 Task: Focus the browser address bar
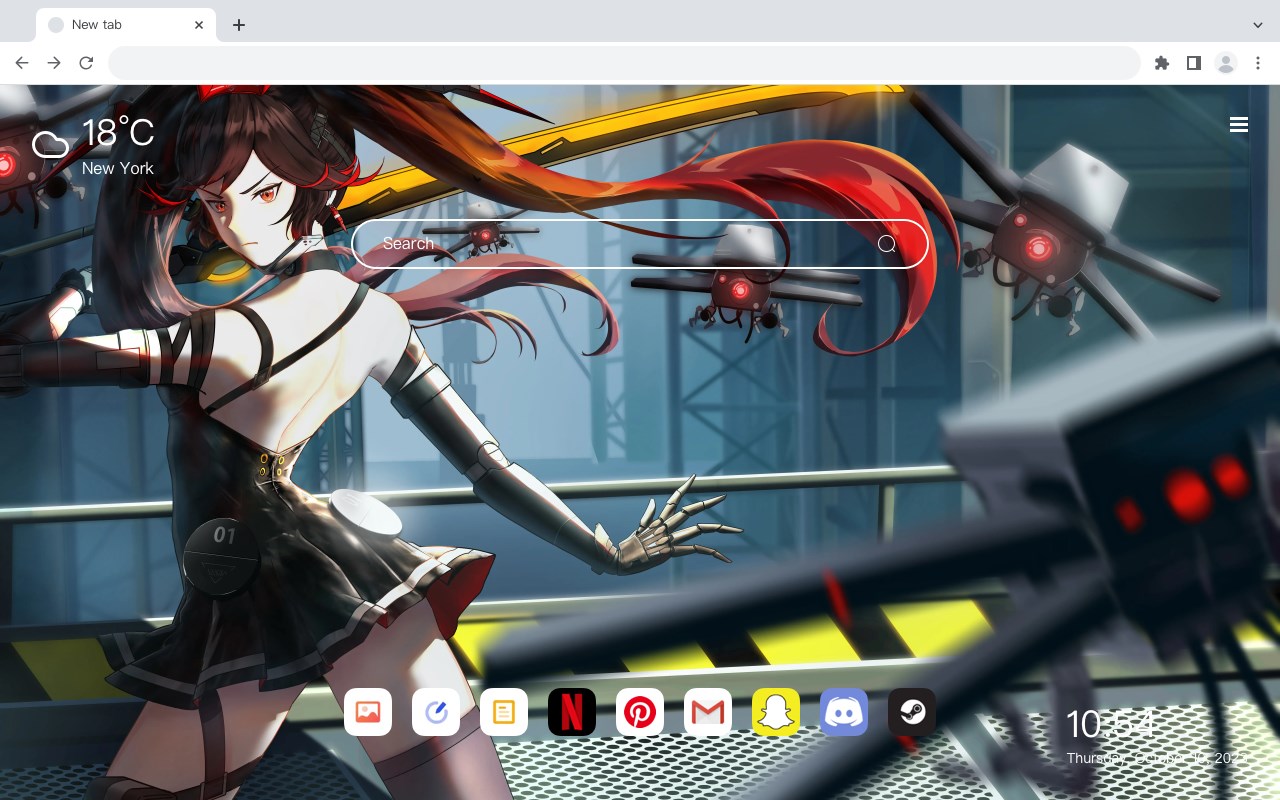(x=624, y=63)
